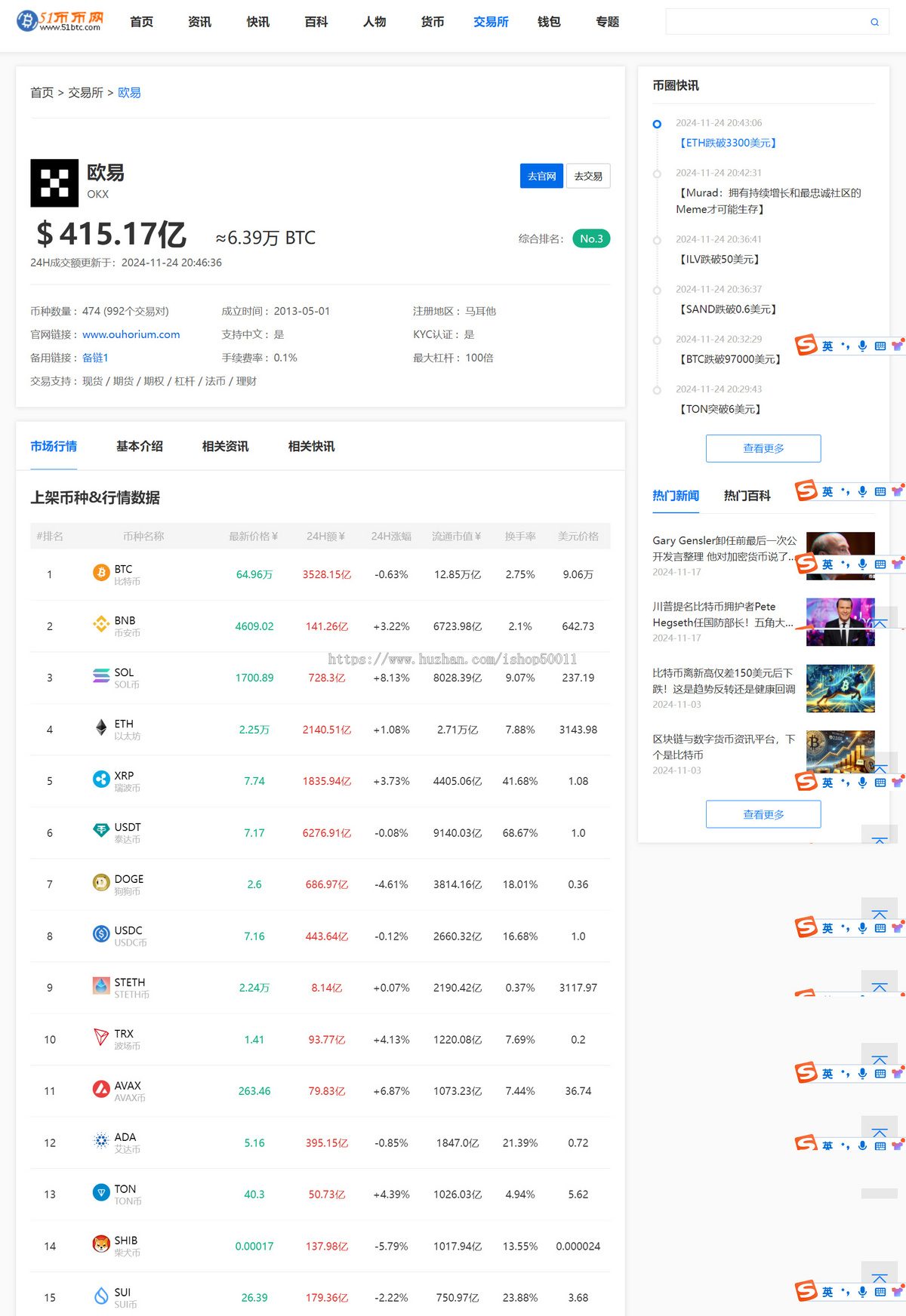Open Pete Hegseth news thumbnail

tap(840, 622)
